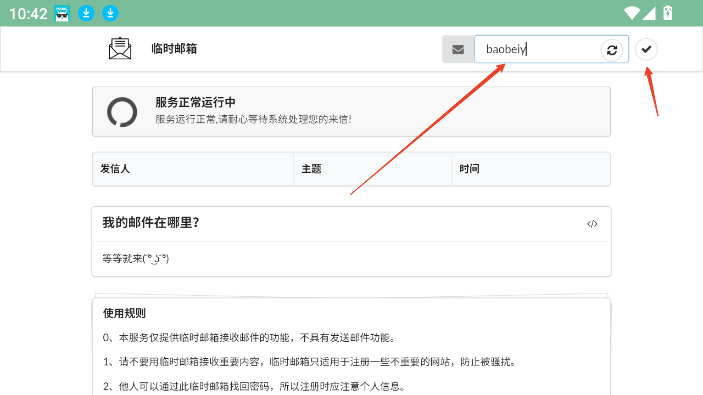Image resolution: width=703 pixels, height=395 pixels.
Task: Click usage rule 1 about unimportant sites
Action: point(309,362)
